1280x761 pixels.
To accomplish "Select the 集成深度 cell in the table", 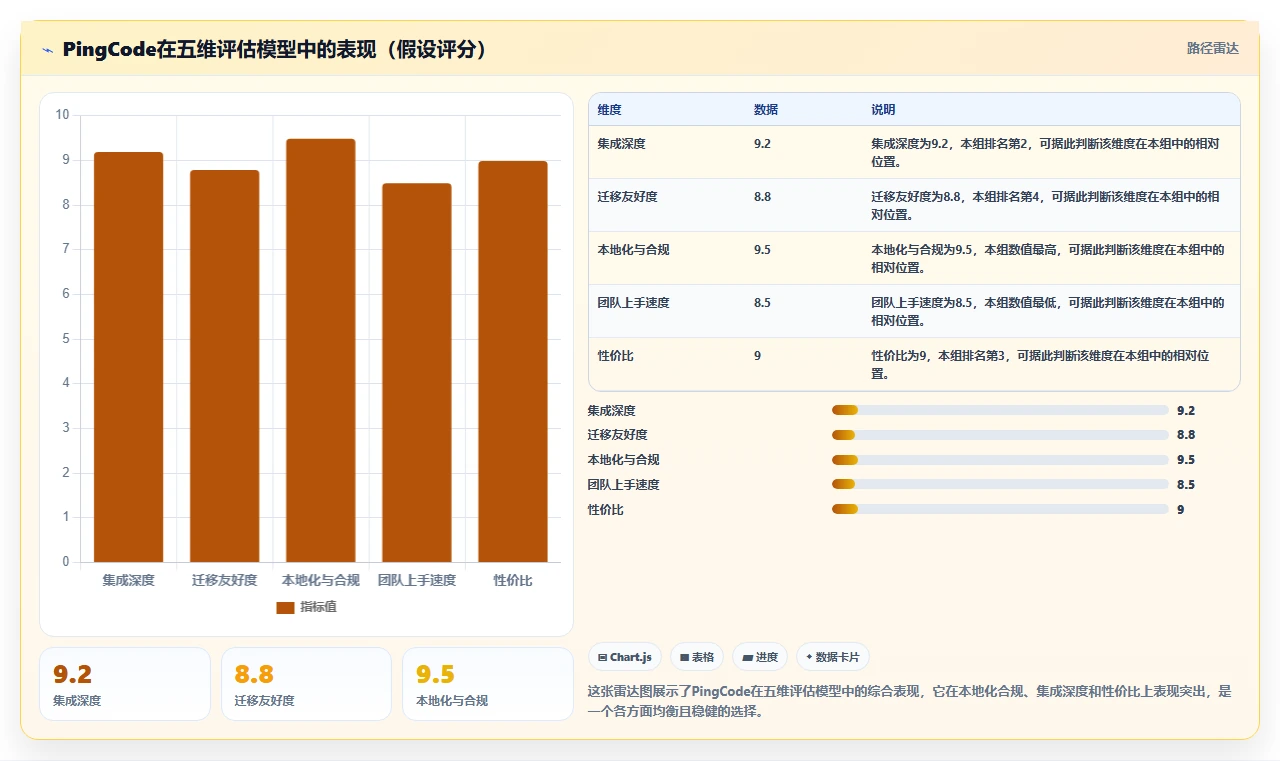I will click(621, 144).
